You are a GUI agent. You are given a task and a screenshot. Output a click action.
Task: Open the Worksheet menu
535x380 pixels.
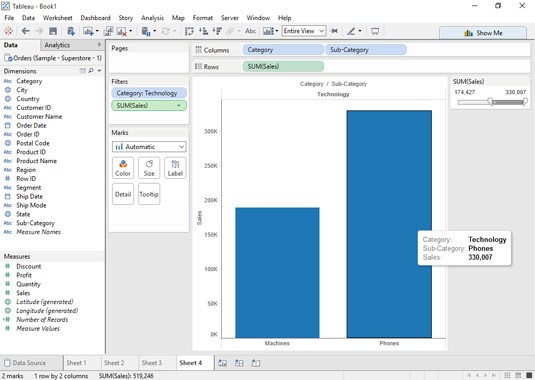pos(57,18)
